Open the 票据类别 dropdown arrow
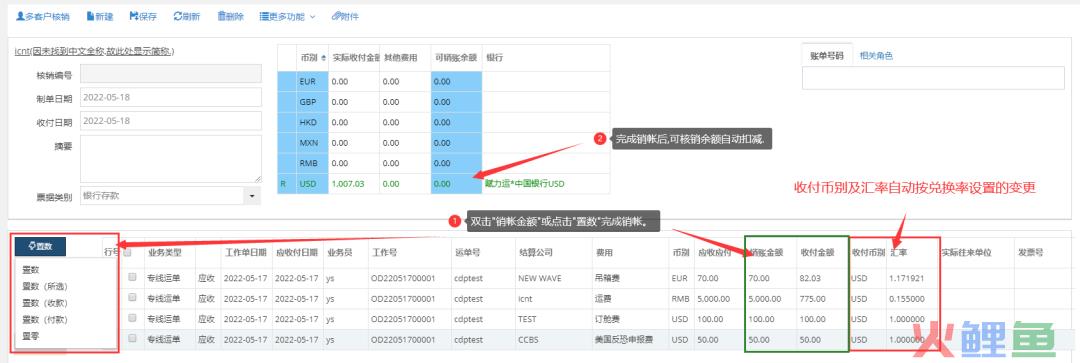Viewport: 1080px width, 363px height. click(252, 196)
